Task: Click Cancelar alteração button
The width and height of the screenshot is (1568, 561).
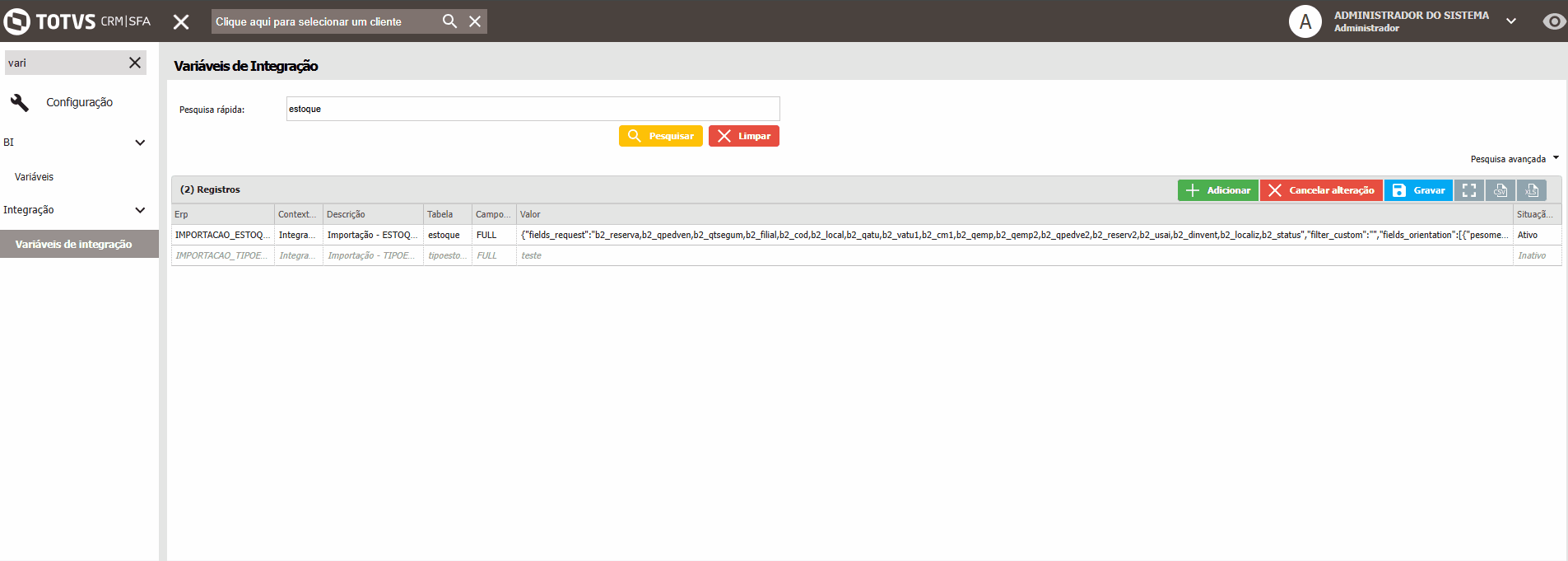Action: click(1321, 190)
